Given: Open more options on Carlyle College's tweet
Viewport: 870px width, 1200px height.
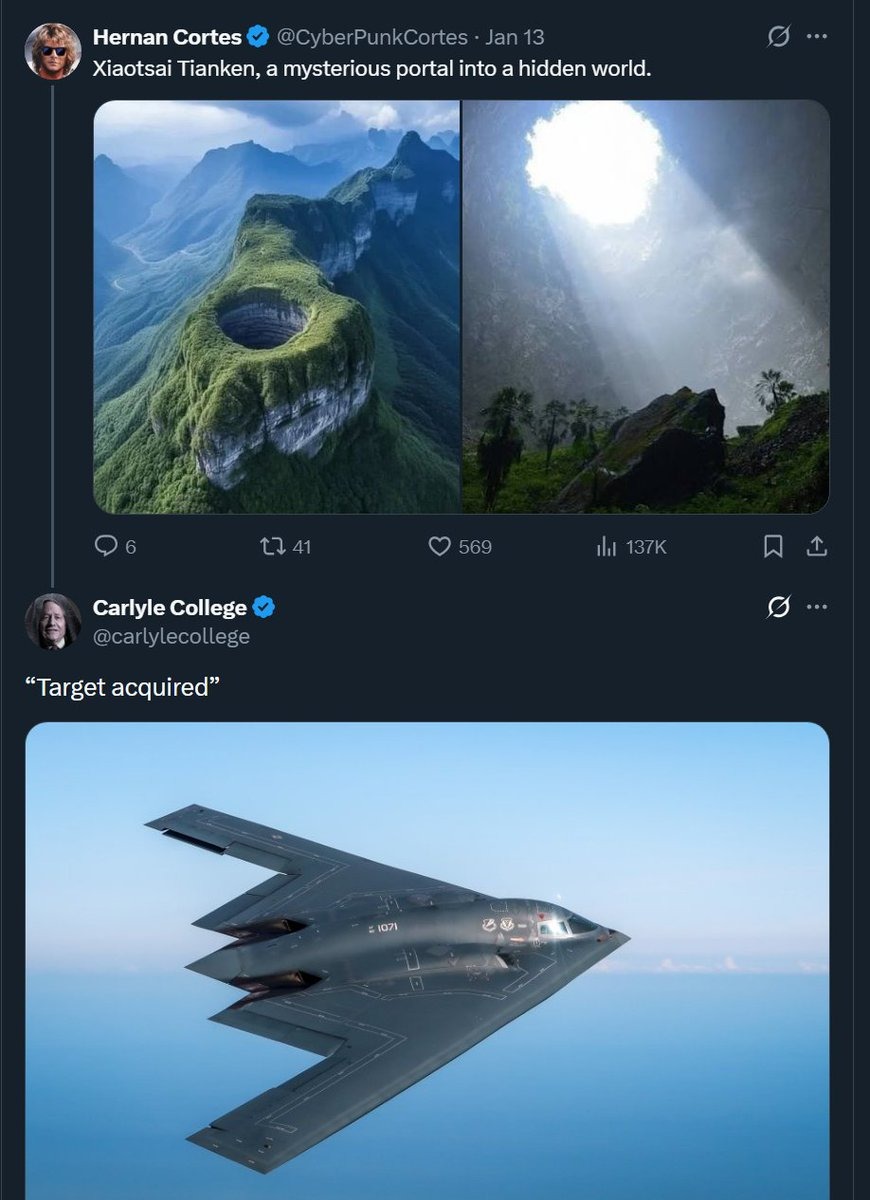Looking at the screenshot, I should pos(819,607).
